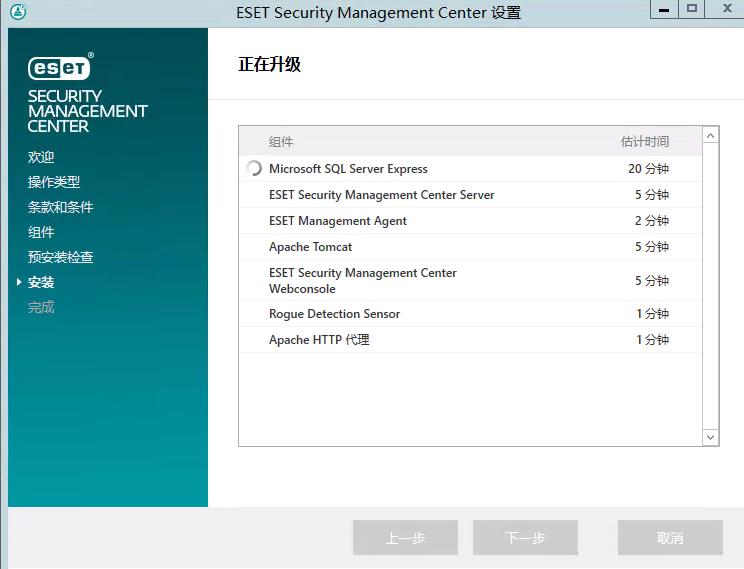Image resolution: width=744 pixels, height=569 pixels.
Task: Select the 操作类型 step in sidebar
Action: point(54,182)
